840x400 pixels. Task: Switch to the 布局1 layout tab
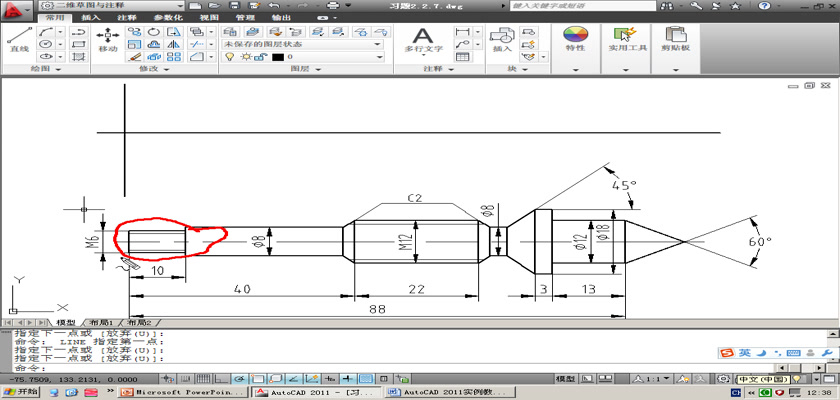101,323
